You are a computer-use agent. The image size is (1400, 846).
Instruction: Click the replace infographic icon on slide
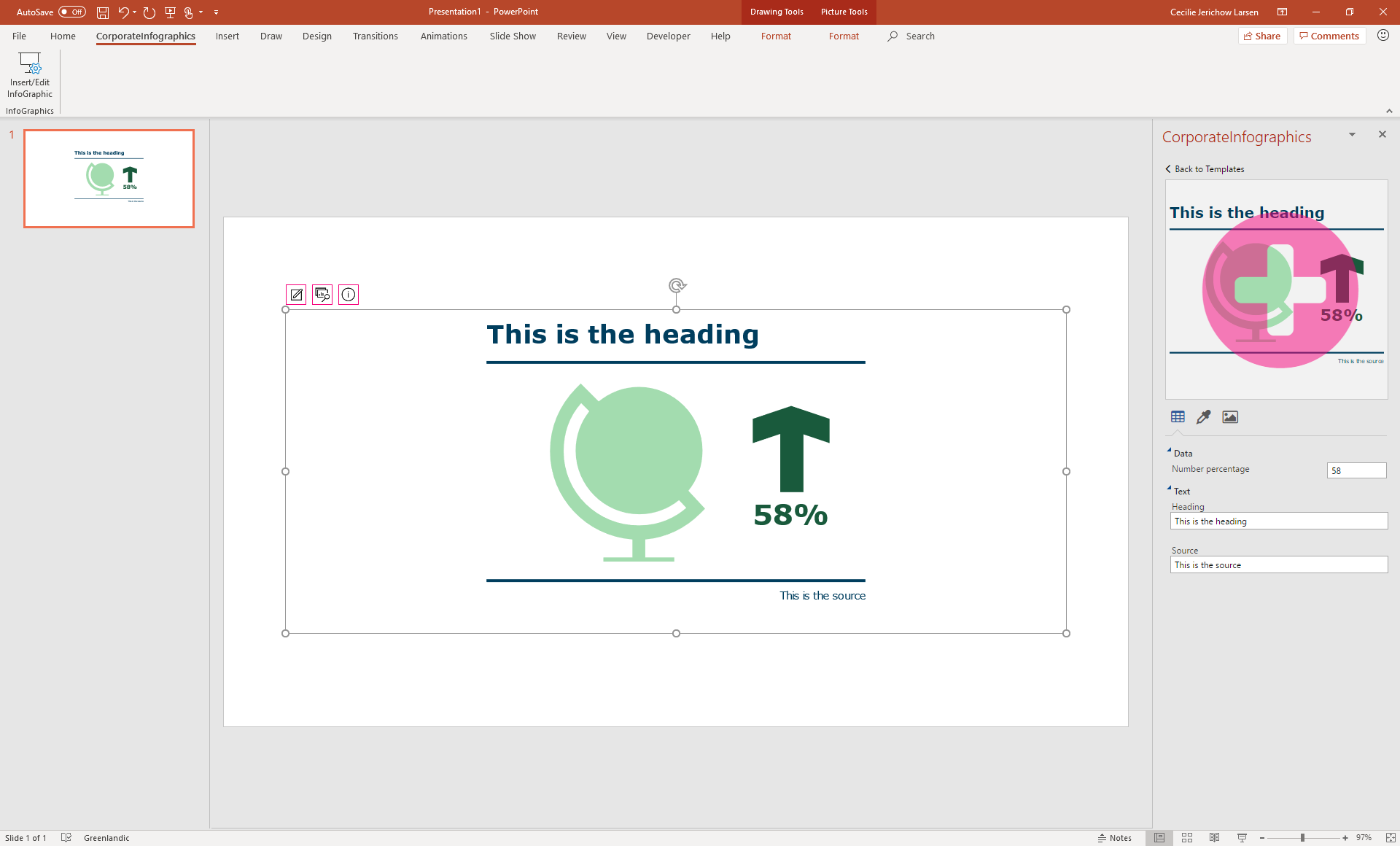pyautogui.click(x=322, y=295)
